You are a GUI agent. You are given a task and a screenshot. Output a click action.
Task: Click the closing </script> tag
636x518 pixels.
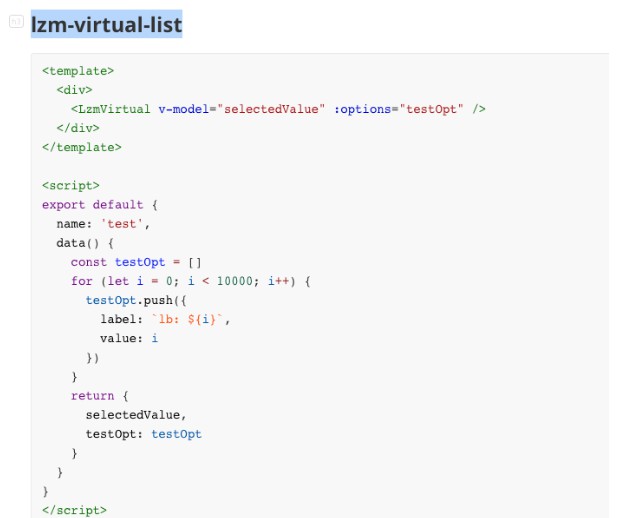point(74,510)
